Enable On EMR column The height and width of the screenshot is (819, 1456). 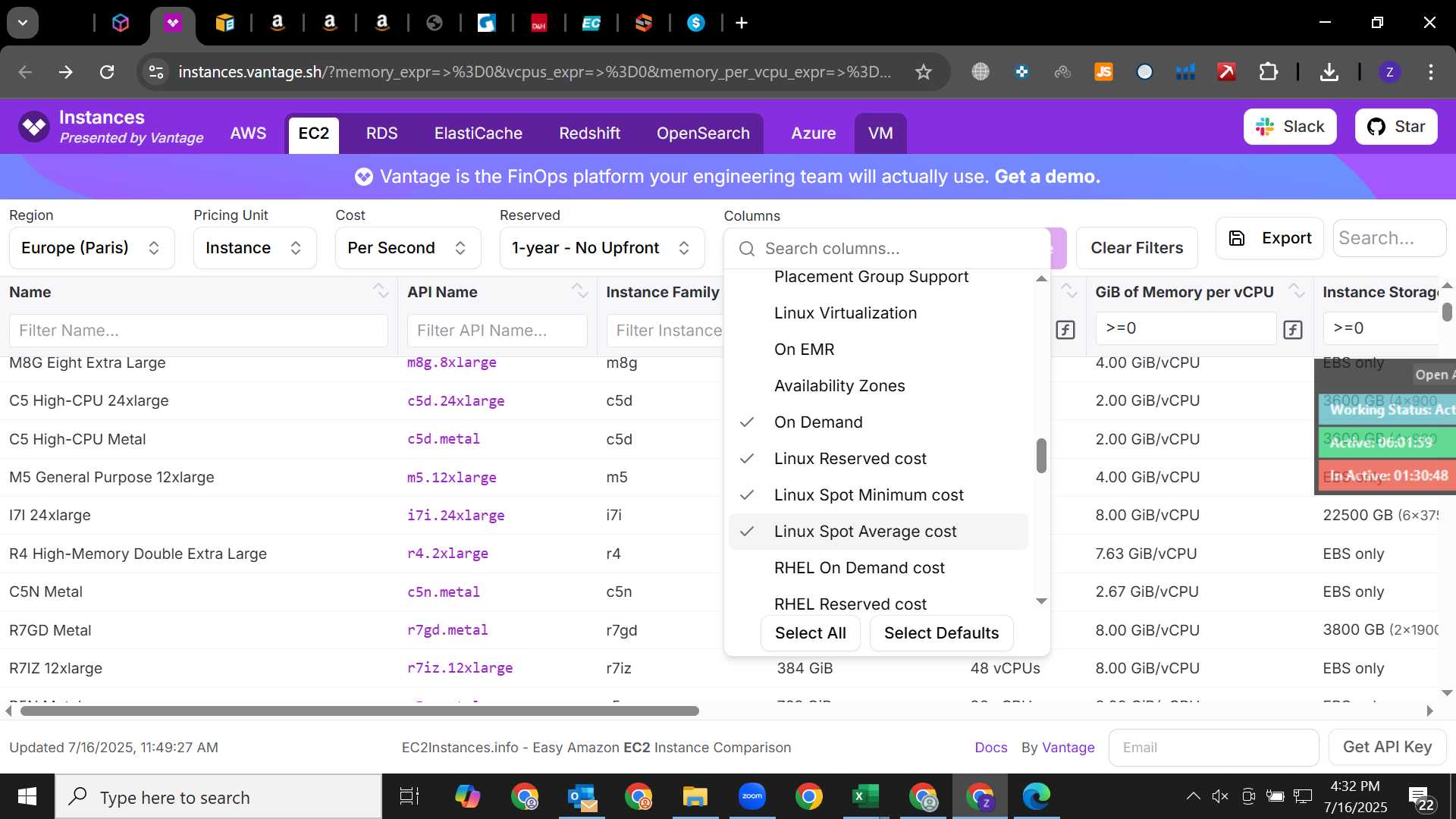coord(878,350)
